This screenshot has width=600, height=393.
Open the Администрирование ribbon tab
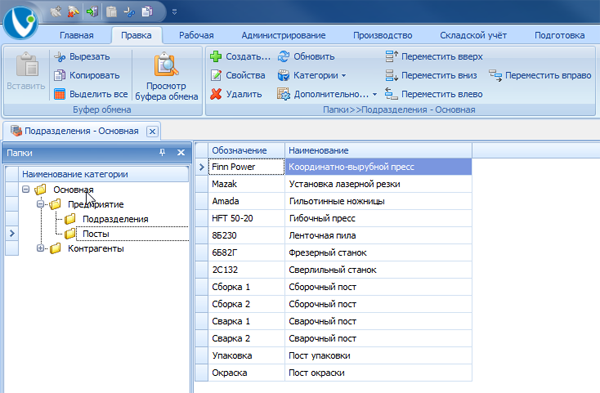(x=284, y=35)
